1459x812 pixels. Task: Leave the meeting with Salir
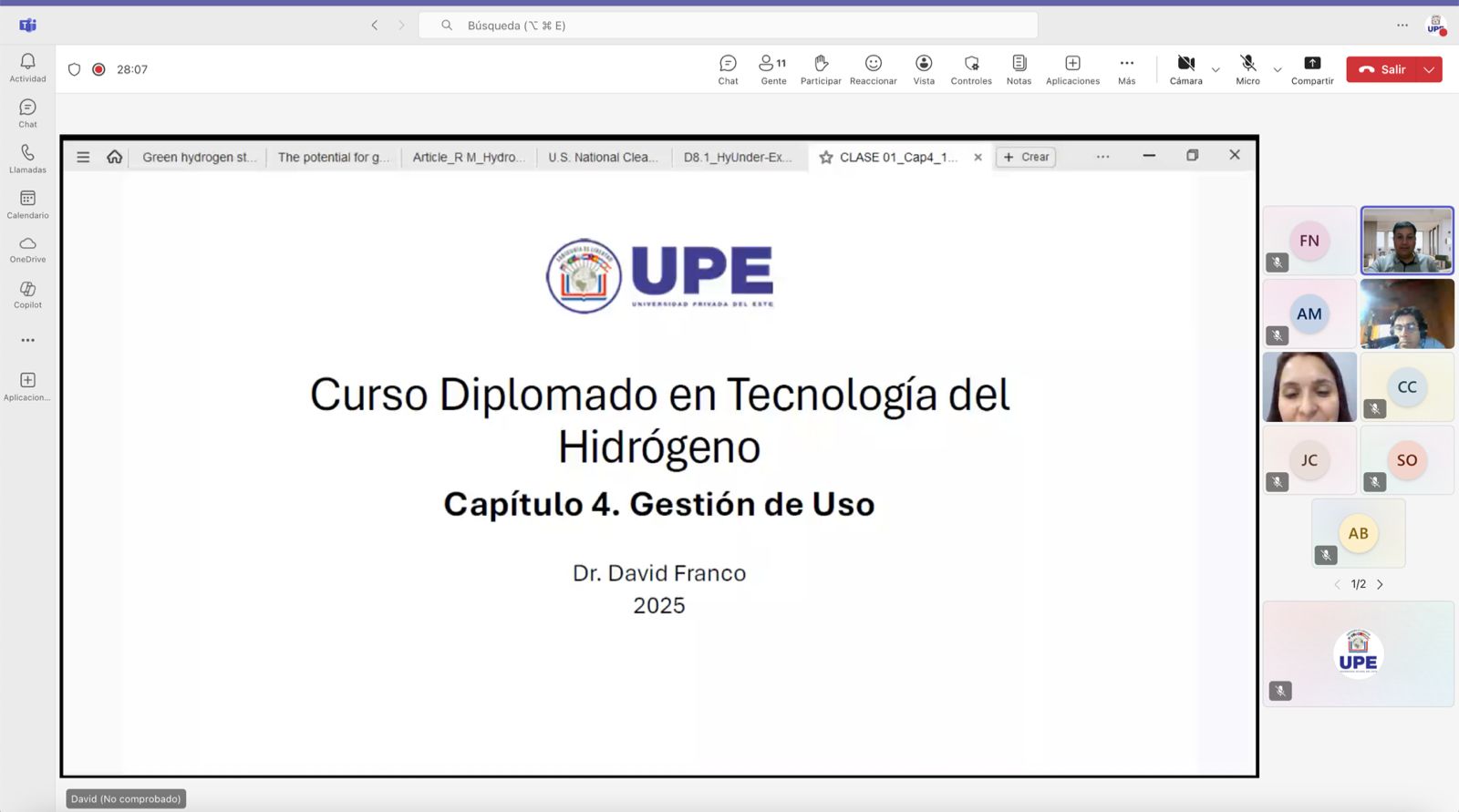pyautogui.click(x=1382, y=69)
